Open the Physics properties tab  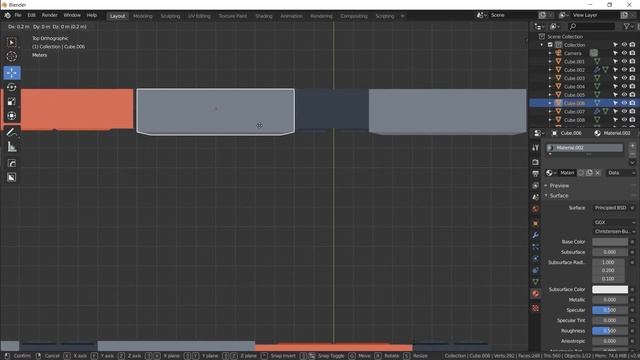pos(535,258)
